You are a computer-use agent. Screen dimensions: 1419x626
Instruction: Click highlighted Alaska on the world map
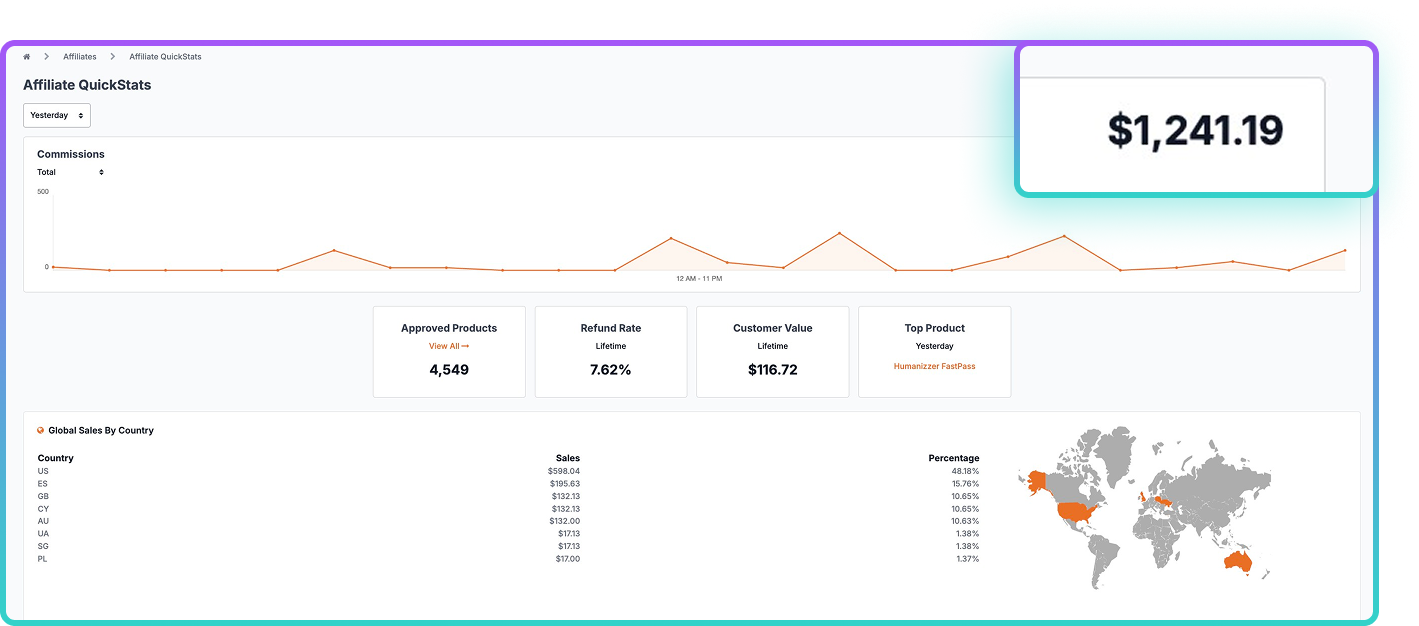(1034, 480)
